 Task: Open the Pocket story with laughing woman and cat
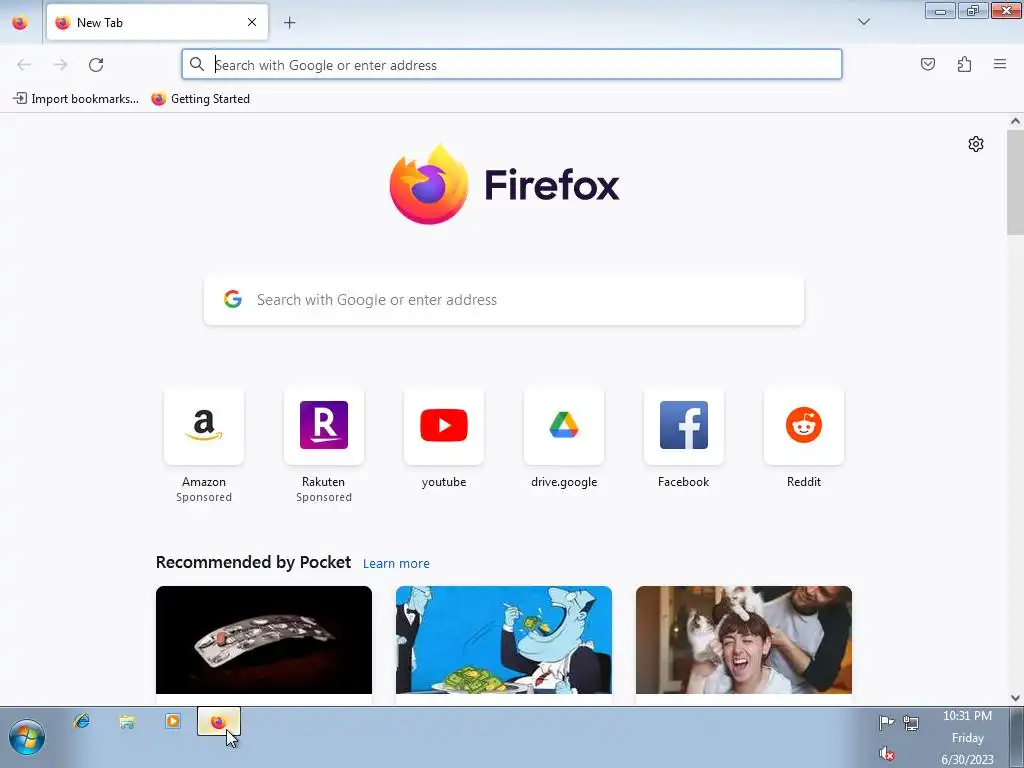pos(744,640)
